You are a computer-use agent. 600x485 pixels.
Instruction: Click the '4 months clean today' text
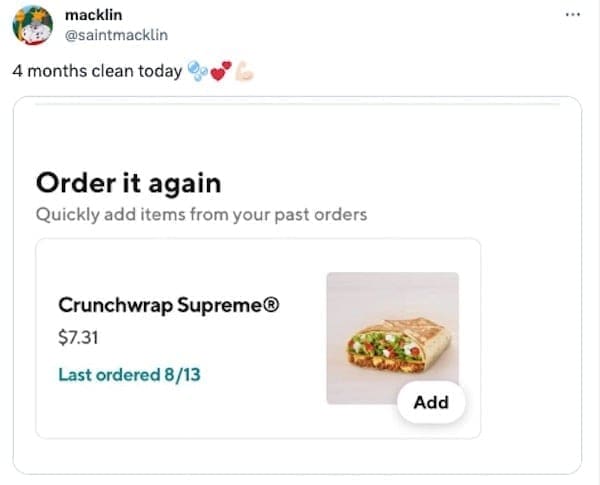pyautogui.click(x=98, y=72)
